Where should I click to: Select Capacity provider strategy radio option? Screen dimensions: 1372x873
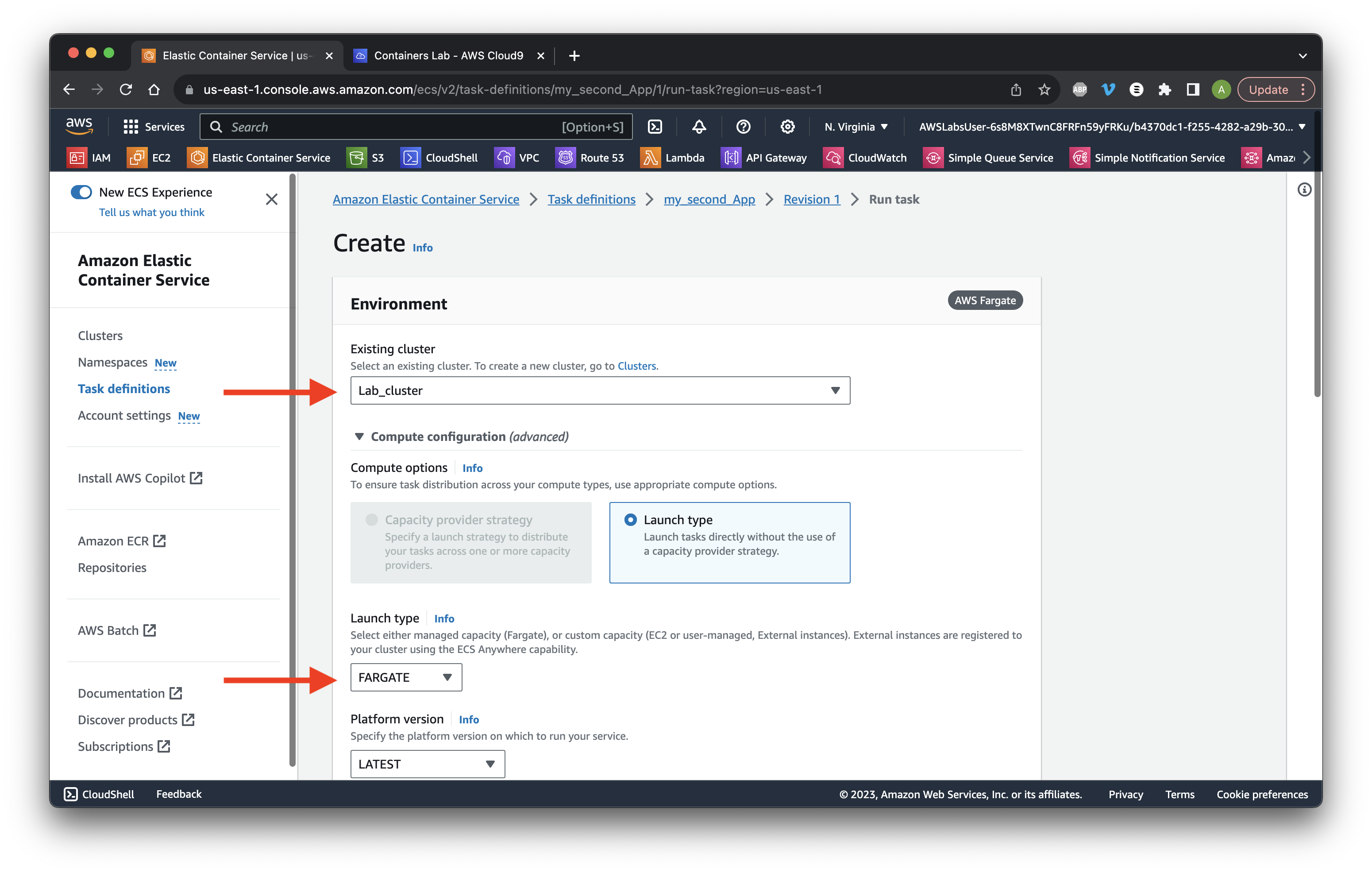point(371,520)
